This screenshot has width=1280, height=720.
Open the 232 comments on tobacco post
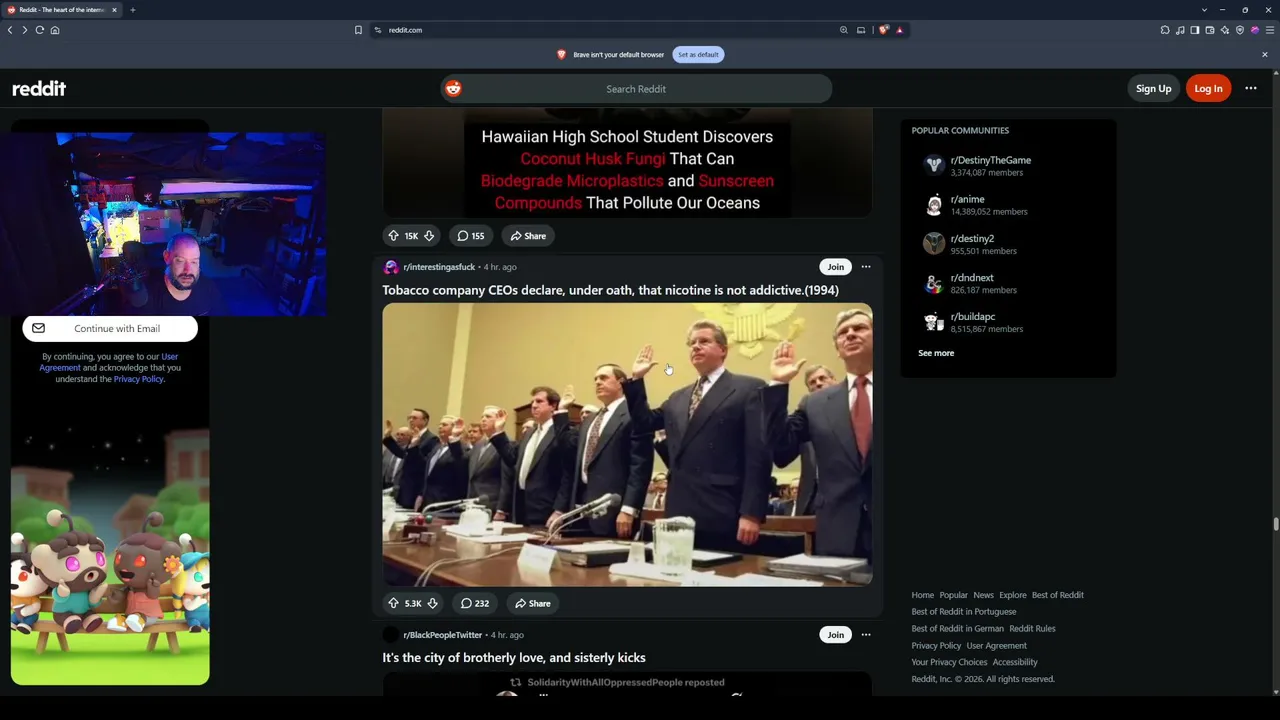point(475,603)
